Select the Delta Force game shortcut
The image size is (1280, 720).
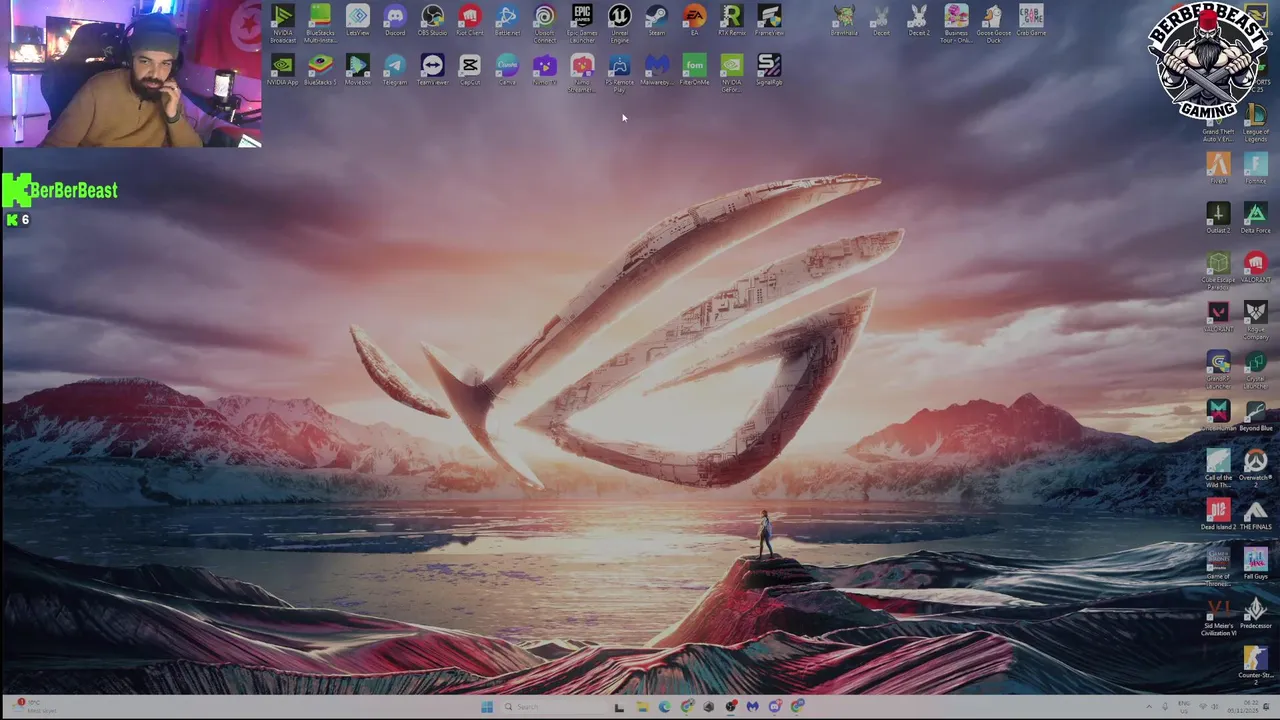(1256, 217)
